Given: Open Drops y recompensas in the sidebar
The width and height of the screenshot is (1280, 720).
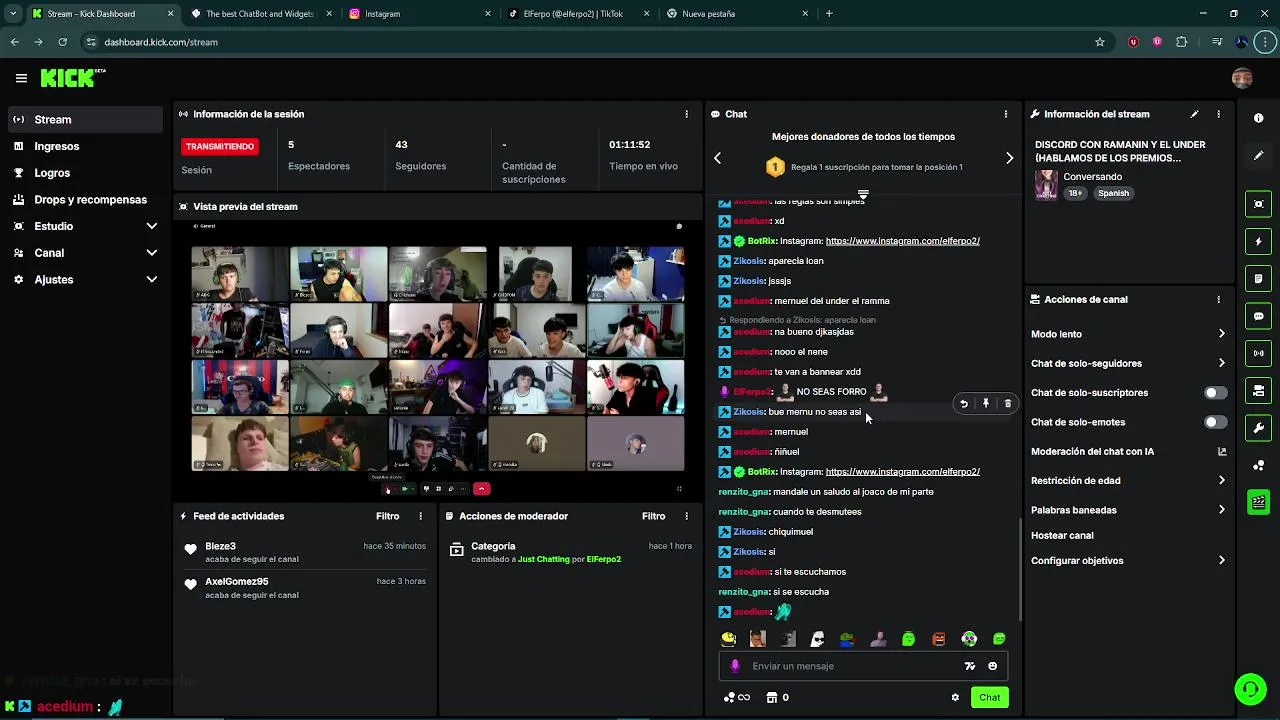Looking at the screenshot, I should point(85,200).
